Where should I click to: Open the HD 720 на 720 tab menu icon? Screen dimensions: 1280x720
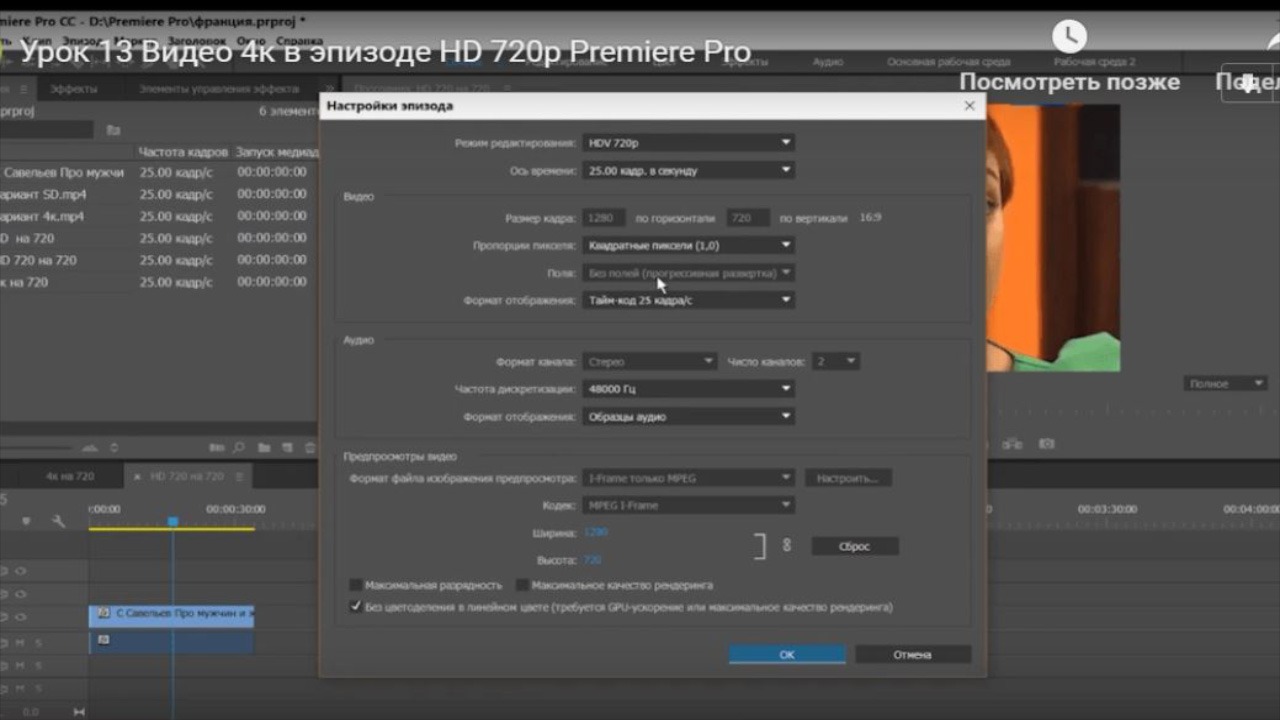pyautogui.click(x=238, y=477)
